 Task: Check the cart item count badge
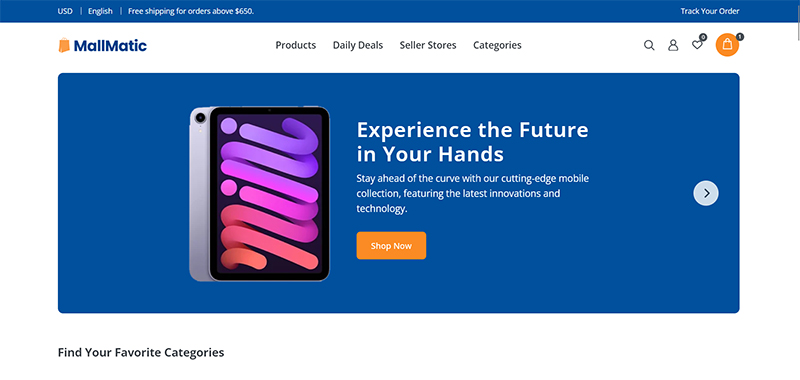740,37
